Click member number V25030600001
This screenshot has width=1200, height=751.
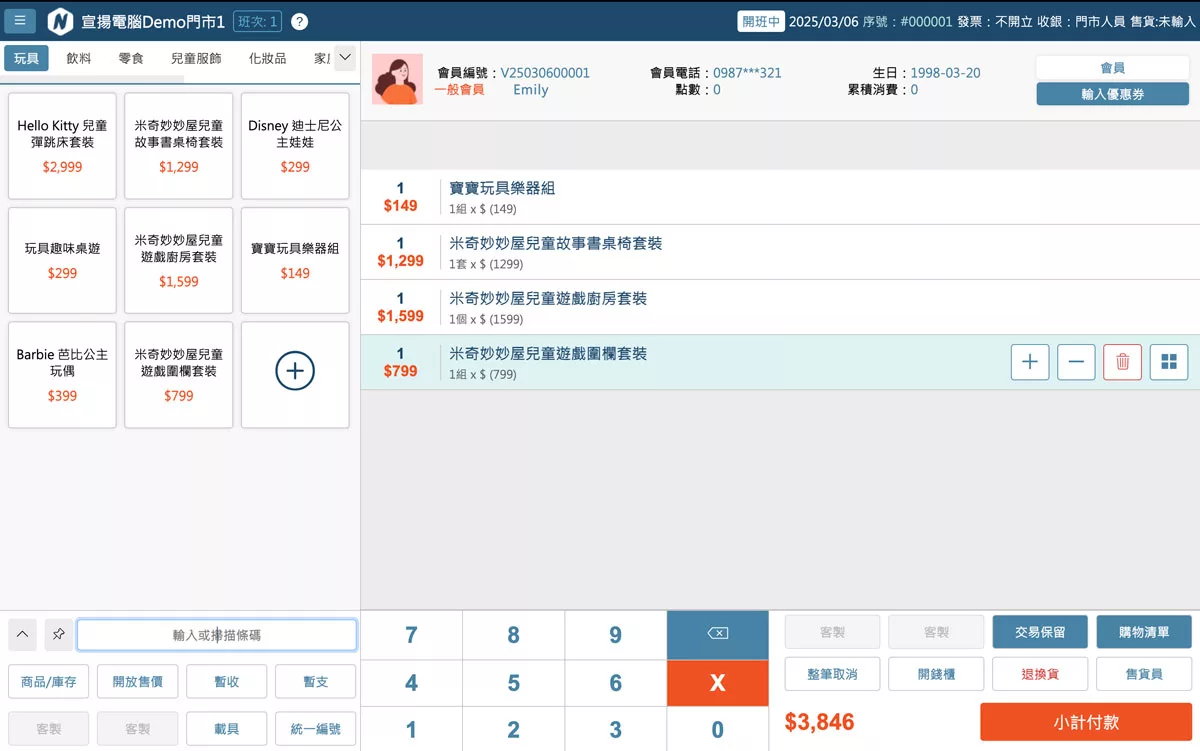pos(545,73)
